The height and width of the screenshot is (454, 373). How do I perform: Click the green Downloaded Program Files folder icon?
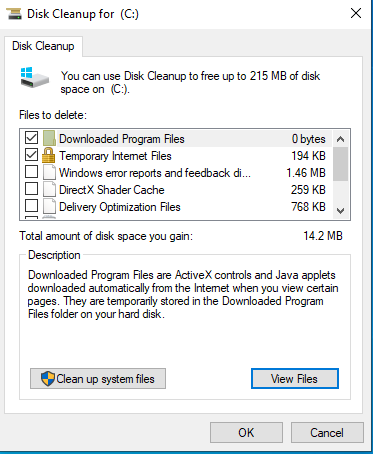pos(49,138)
